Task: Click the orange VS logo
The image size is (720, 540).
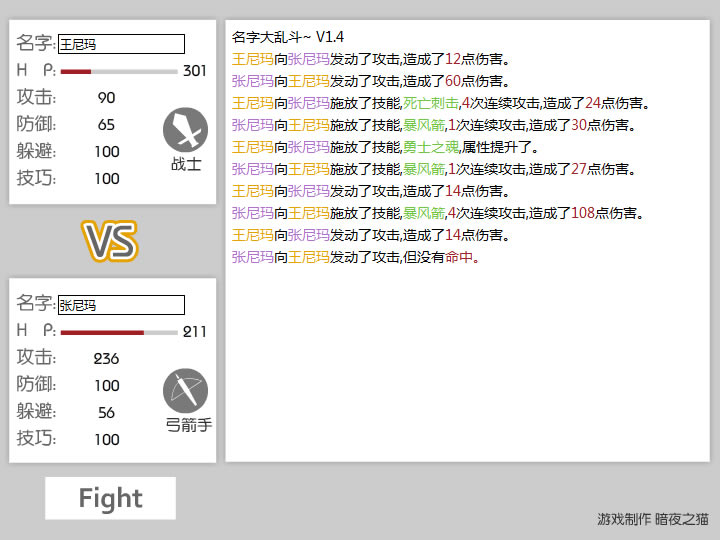Action: [110, 241]
